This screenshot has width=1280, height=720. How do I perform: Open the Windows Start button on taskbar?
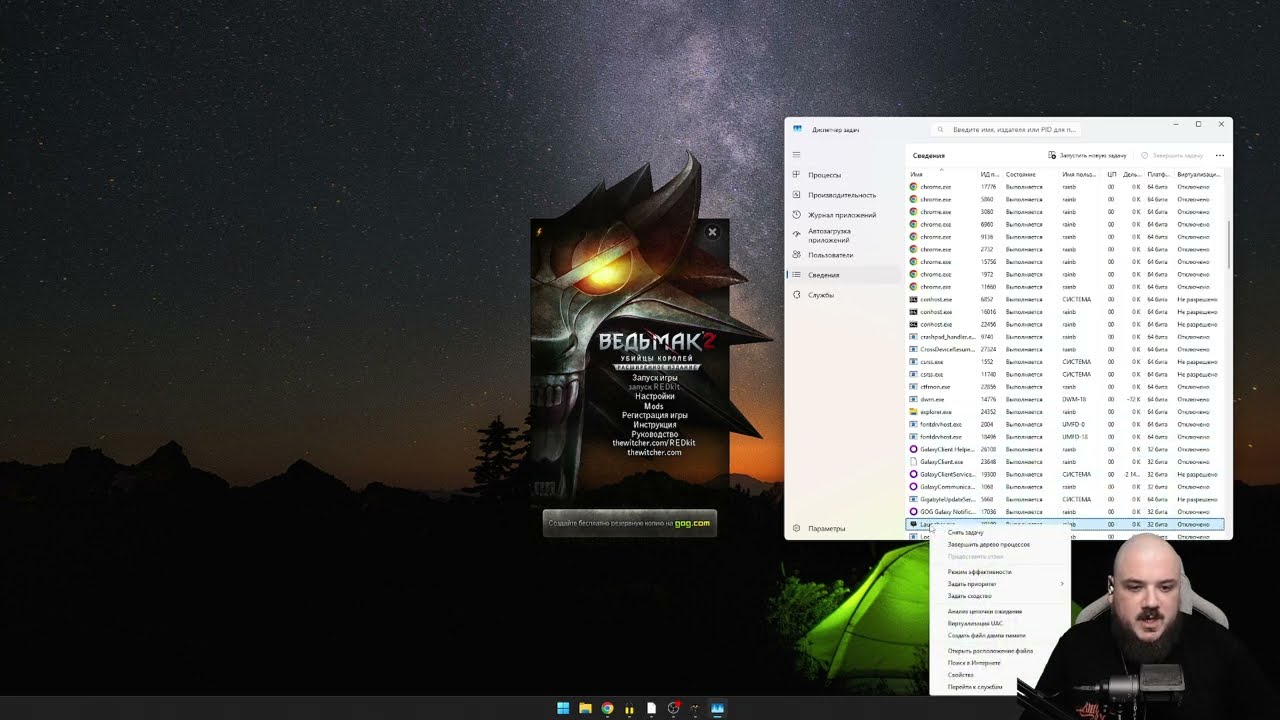563,708
